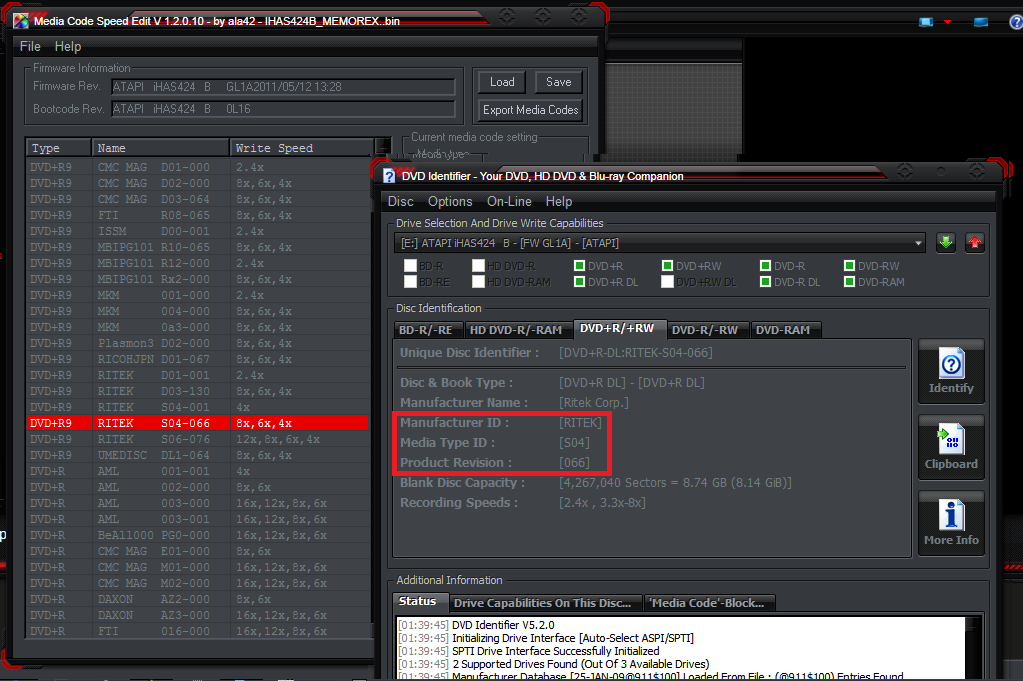Click the Load firmware button
This screenshot has width=1023, height=681.
pyautogui.click(x=502, y=82)
